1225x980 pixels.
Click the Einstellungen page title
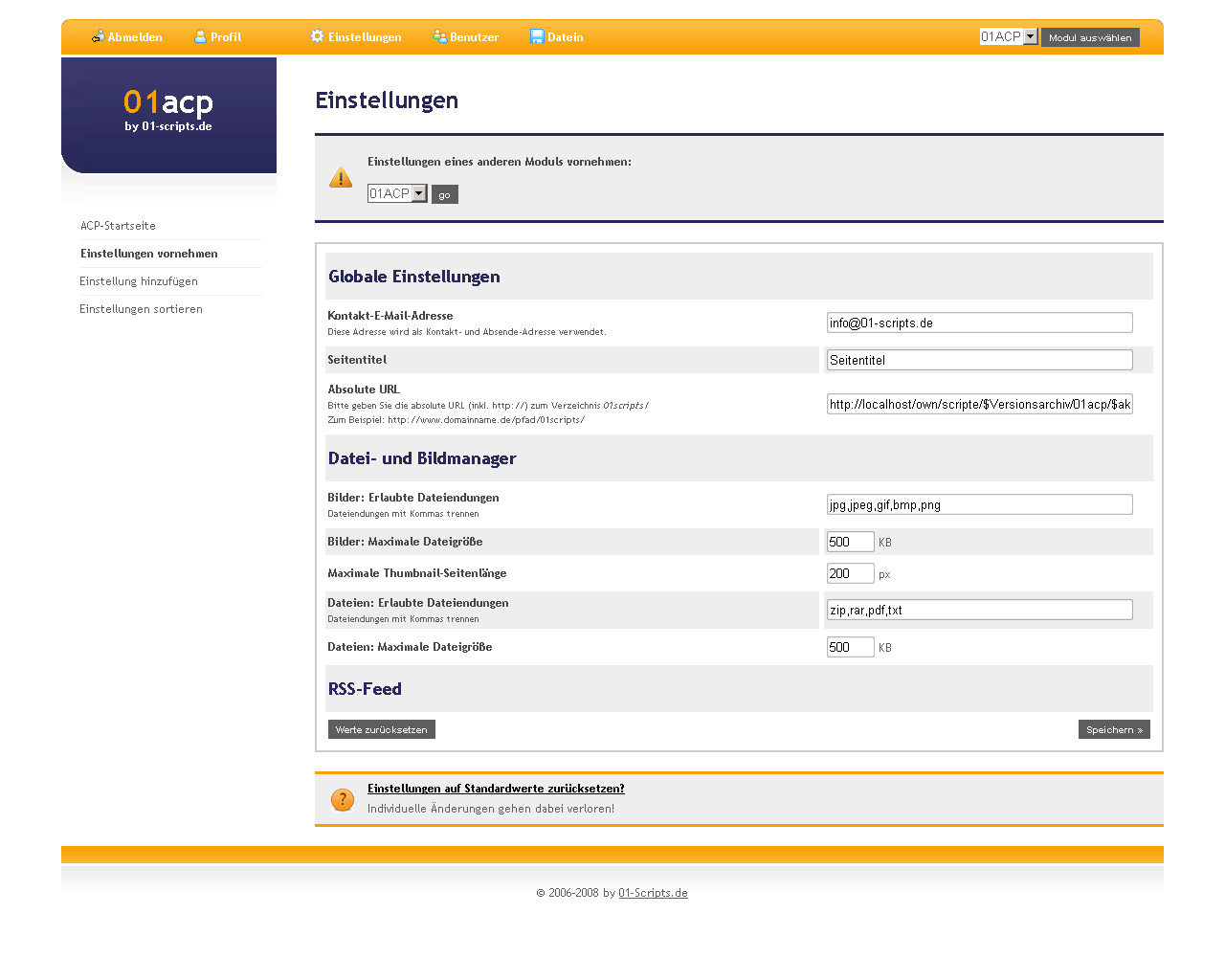coord(387,100)
